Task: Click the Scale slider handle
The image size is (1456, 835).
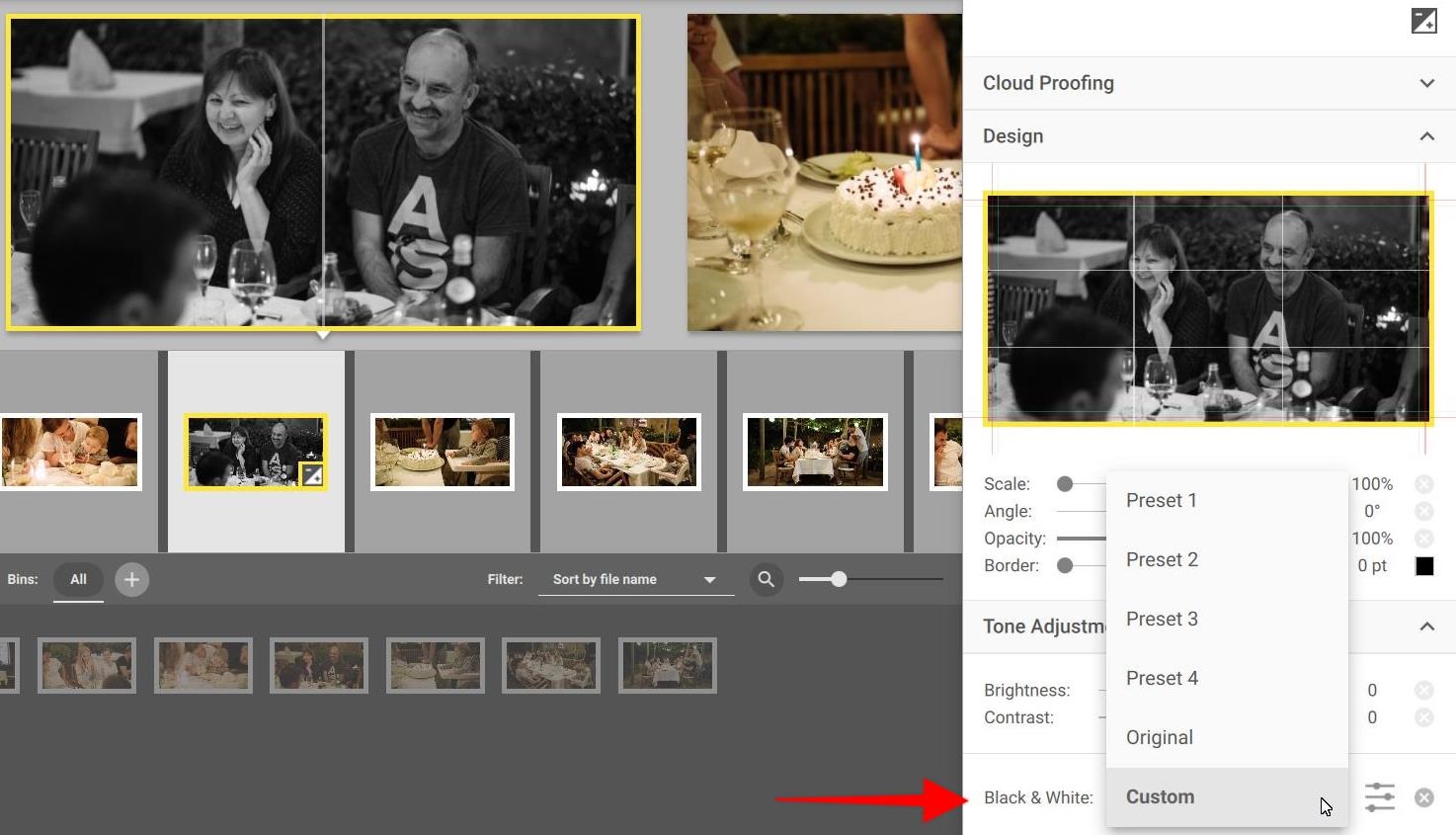Action: [1064, 484]
